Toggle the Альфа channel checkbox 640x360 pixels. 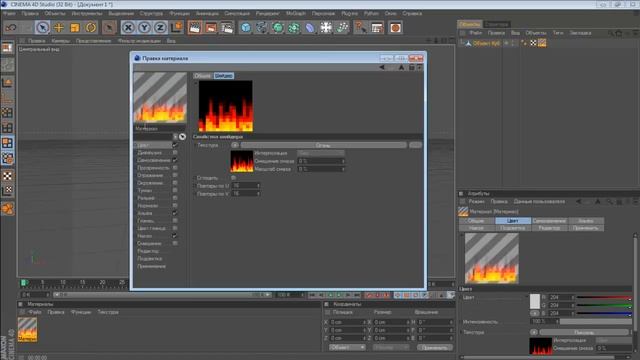click(x=175, y=213)
